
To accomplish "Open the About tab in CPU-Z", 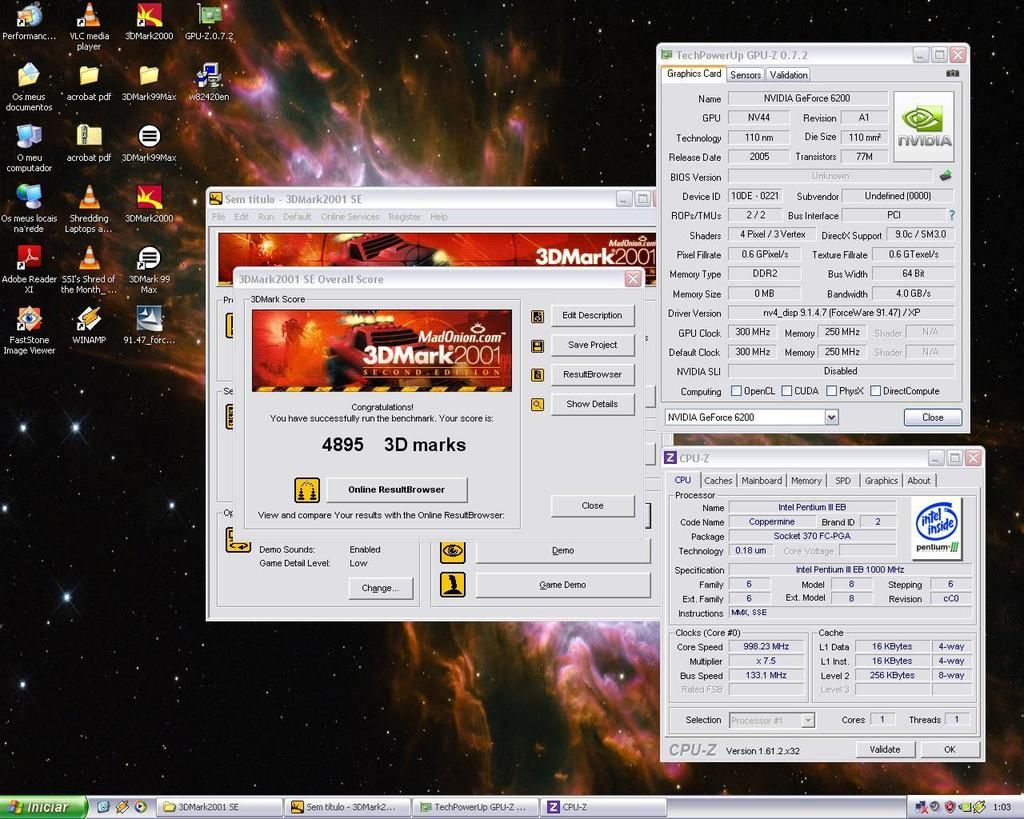I will [x=919, y=480].
